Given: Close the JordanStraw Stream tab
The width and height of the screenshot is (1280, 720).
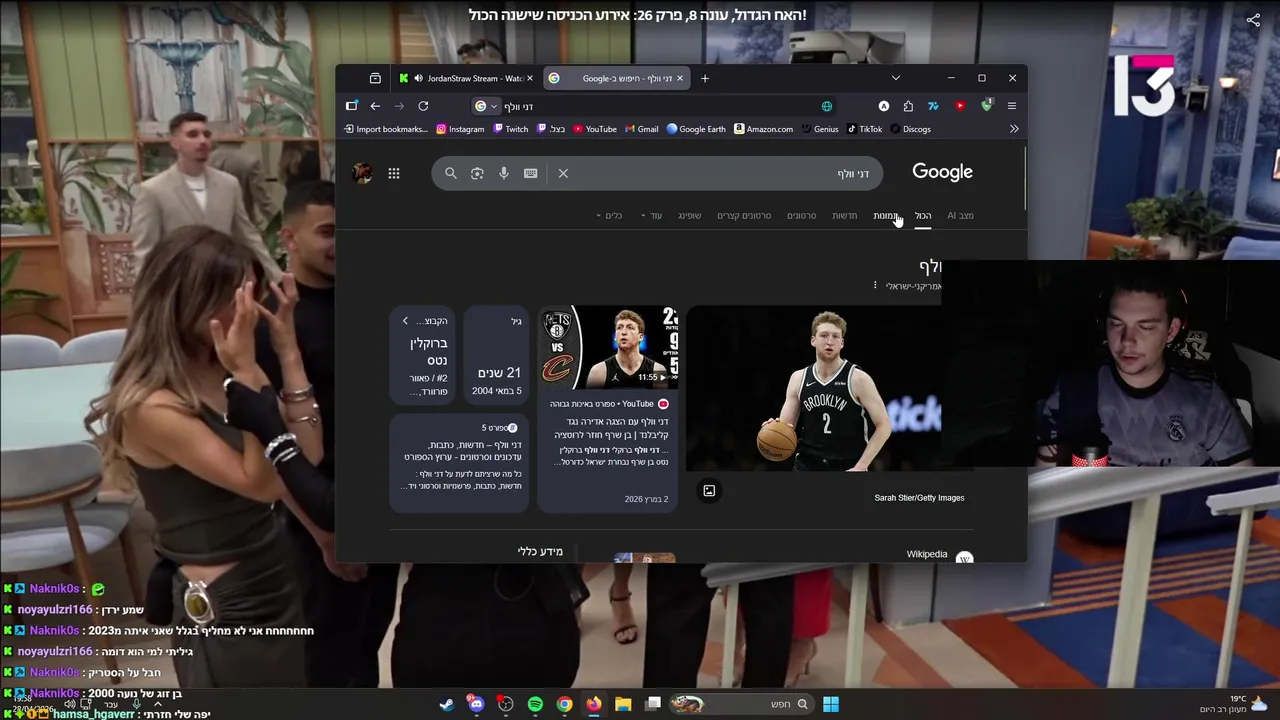Looking at the screenshot, I should 530,78.
